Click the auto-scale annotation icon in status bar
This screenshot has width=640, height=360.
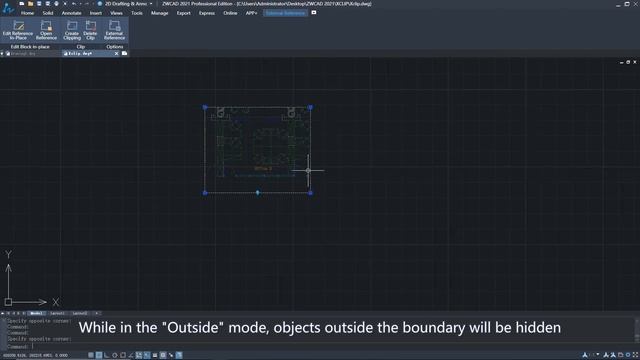[613, 355]
